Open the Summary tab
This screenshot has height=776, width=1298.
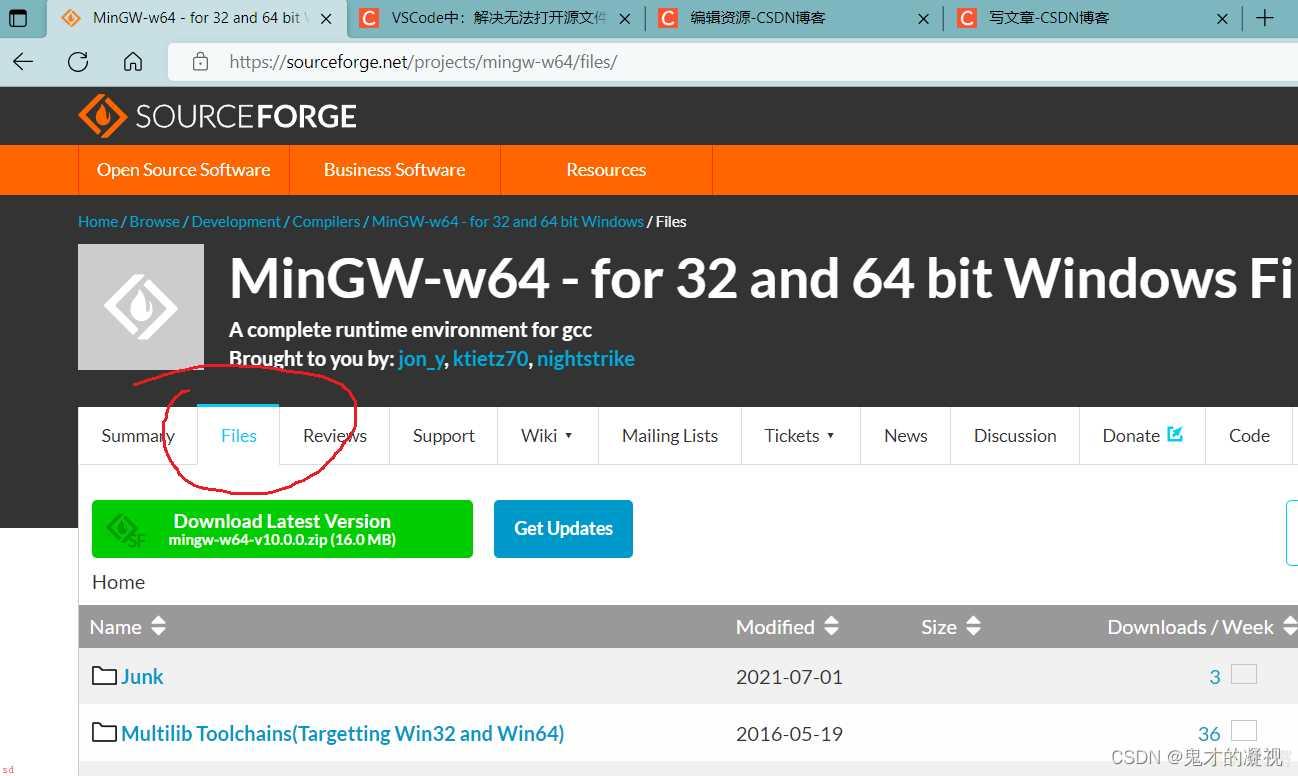138,436
